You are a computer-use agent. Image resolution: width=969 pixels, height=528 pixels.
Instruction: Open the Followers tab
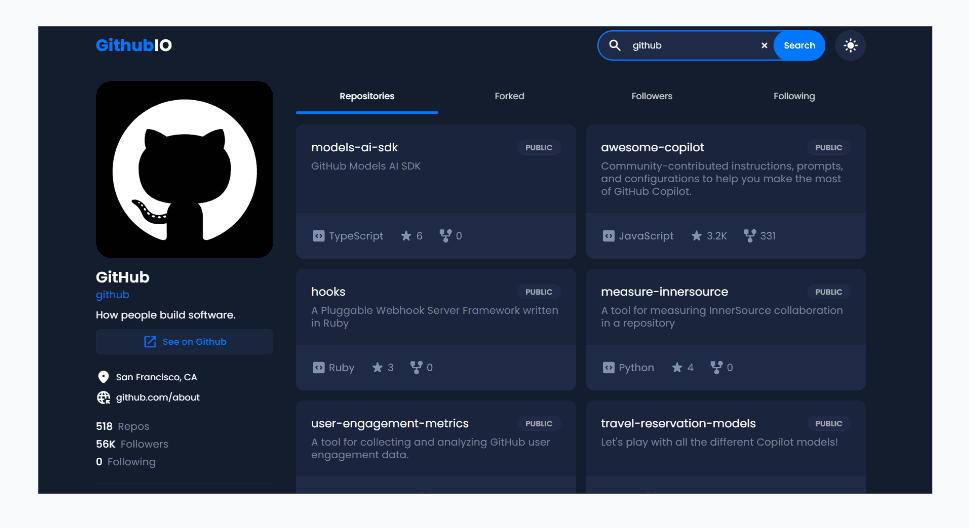click(652, 96)
